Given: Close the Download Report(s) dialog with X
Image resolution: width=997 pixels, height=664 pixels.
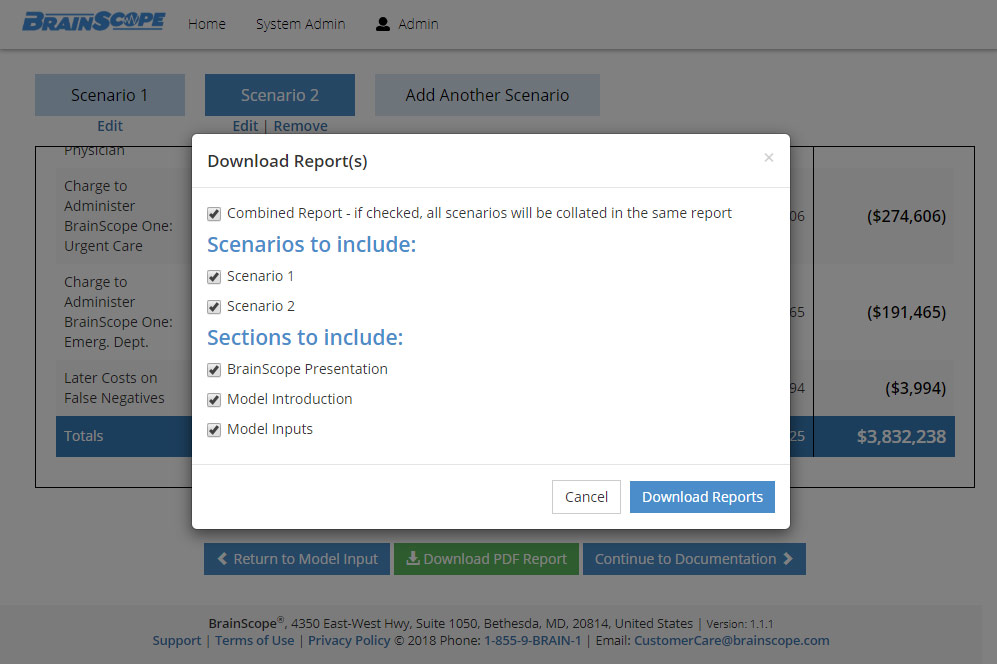Looking at the screenshot, I should pos(769,157).
